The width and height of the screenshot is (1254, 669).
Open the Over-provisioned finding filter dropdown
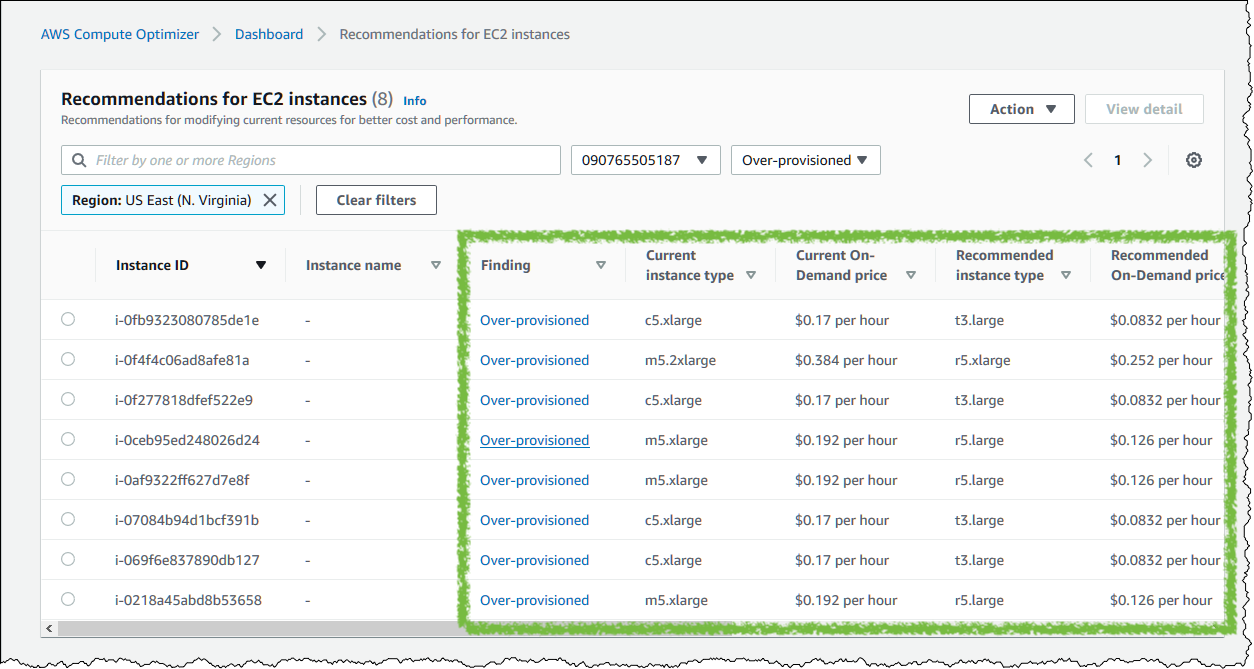[805, 159]
